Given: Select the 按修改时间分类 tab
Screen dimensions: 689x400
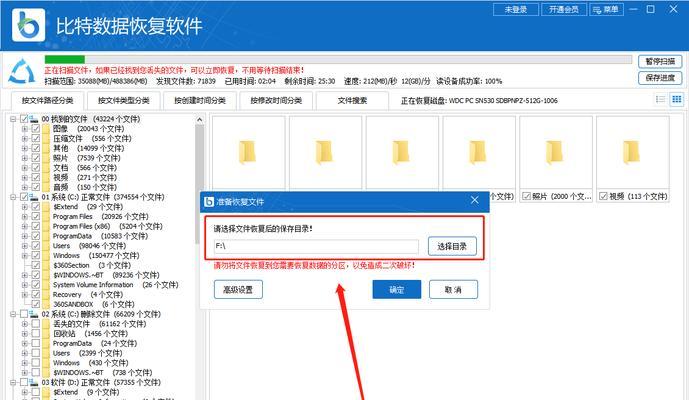Looking at the screenshot, I should pyautogui.click(x=276, y=101).
